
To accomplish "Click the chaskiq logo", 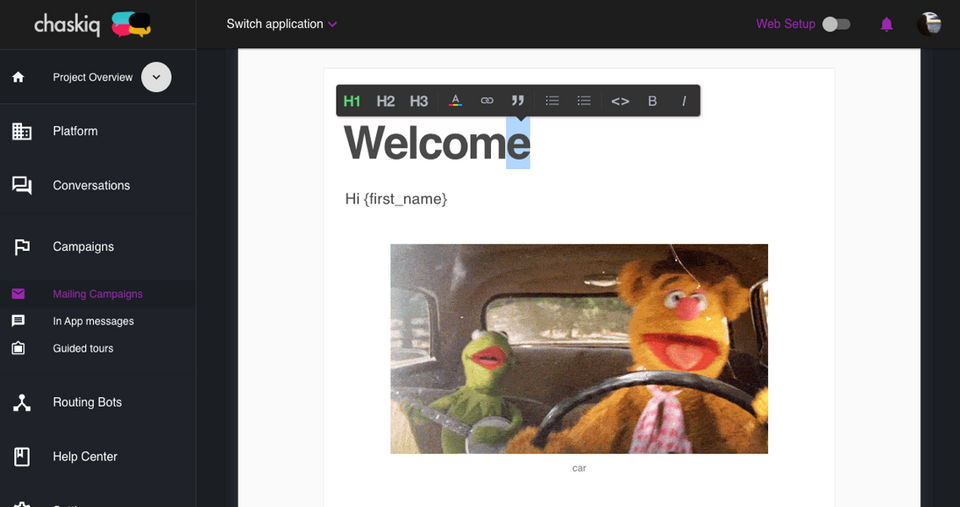I will point(92,24).
